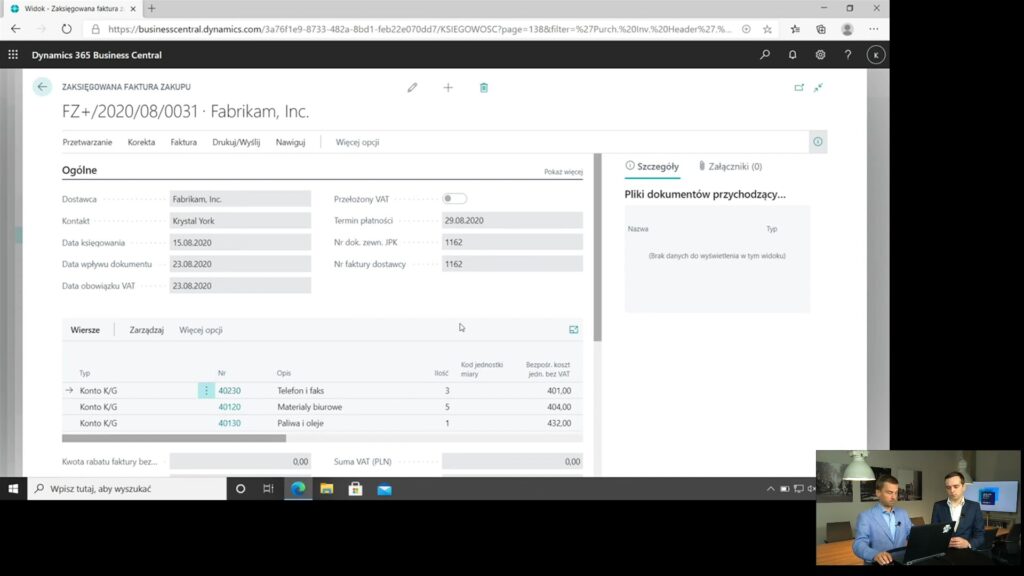Expand Więcej opcji in the action bar
The width and height of the screenshot is (1024, 576).
357,142
